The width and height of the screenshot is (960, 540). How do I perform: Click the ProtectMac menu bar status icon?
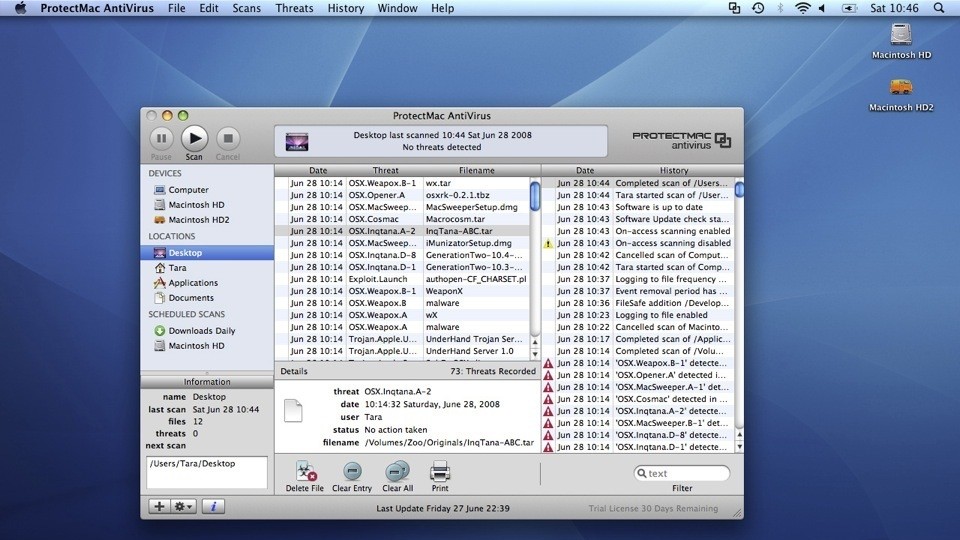pyautogui.click(x=734, y=8)
